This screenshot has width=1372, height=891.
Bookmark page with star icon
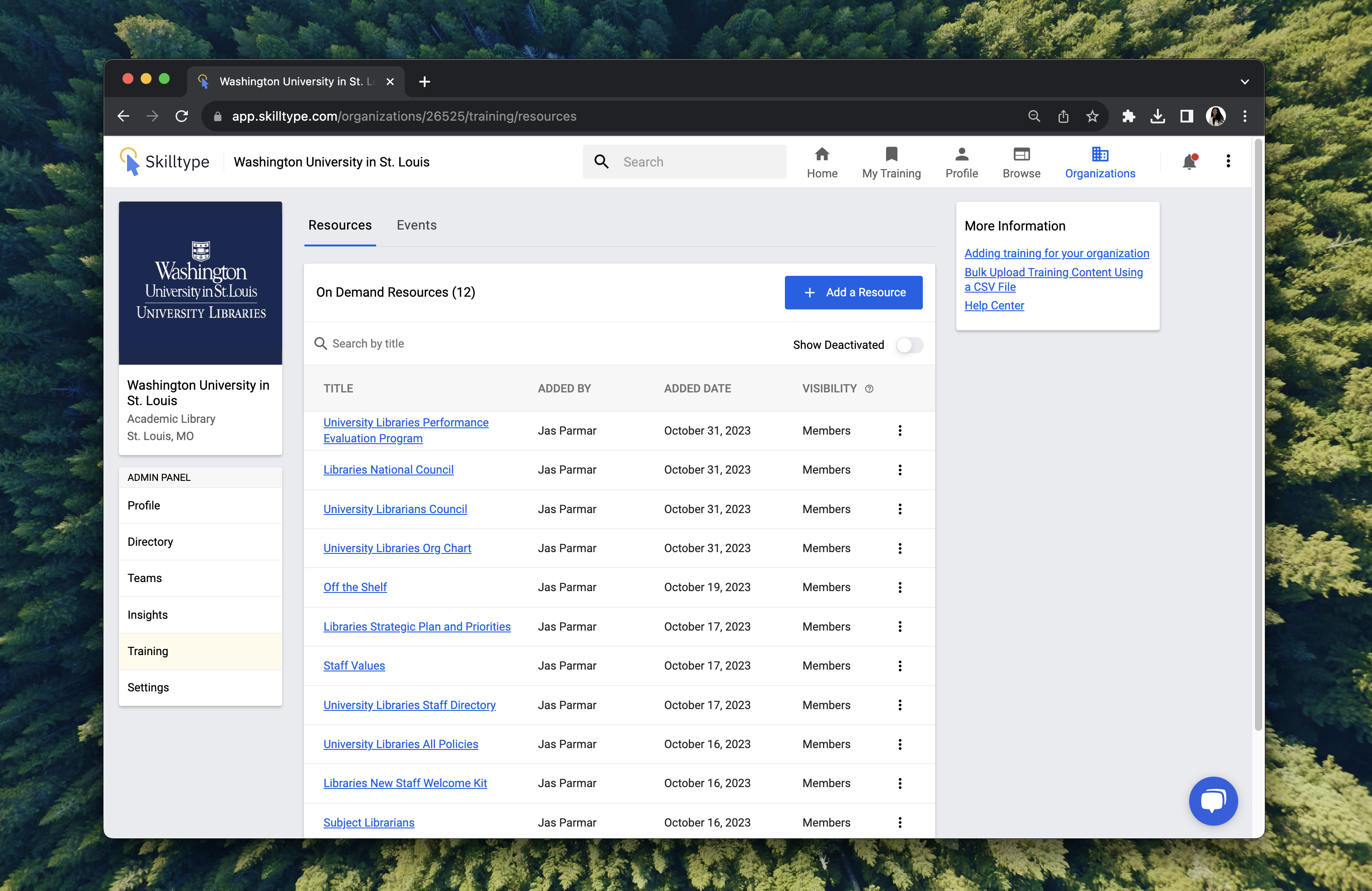(x=1092, y=117)
